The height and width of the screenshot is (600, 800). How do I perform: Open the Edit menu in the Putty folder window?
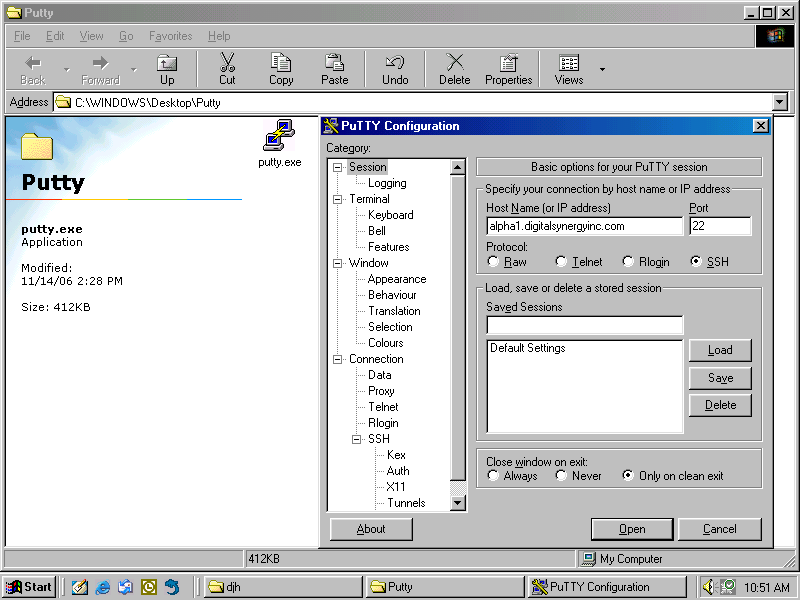click(x=55, y=36)
